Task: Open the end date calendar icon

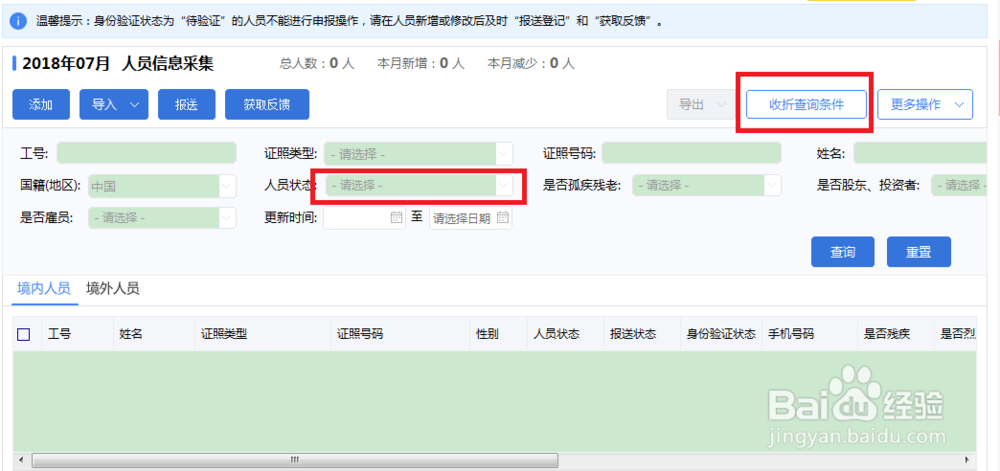Action: click(503, 217)
